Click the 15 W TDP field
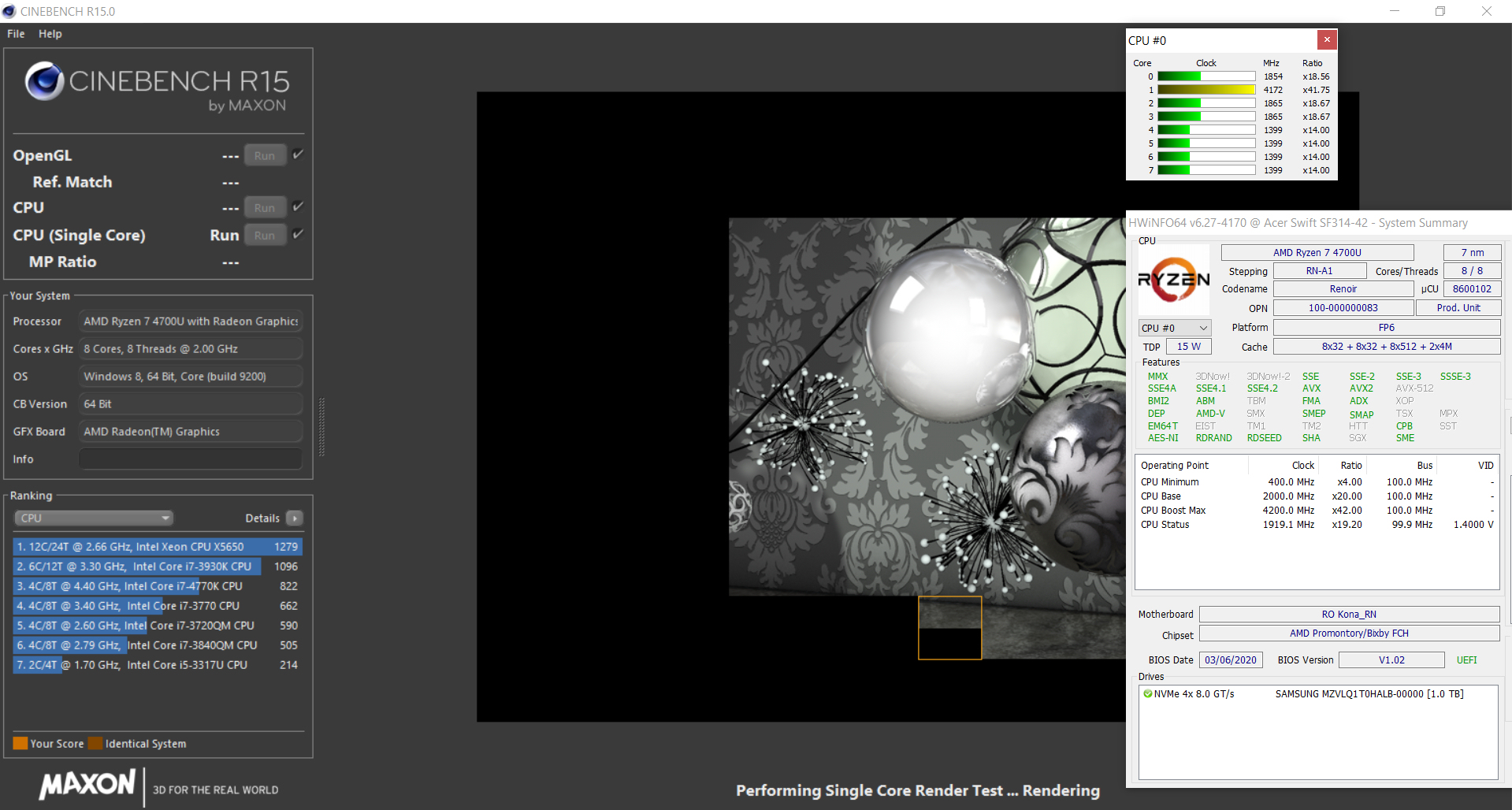The width and height of the screenshot is (1512, 810). (x=1189, y=347)
